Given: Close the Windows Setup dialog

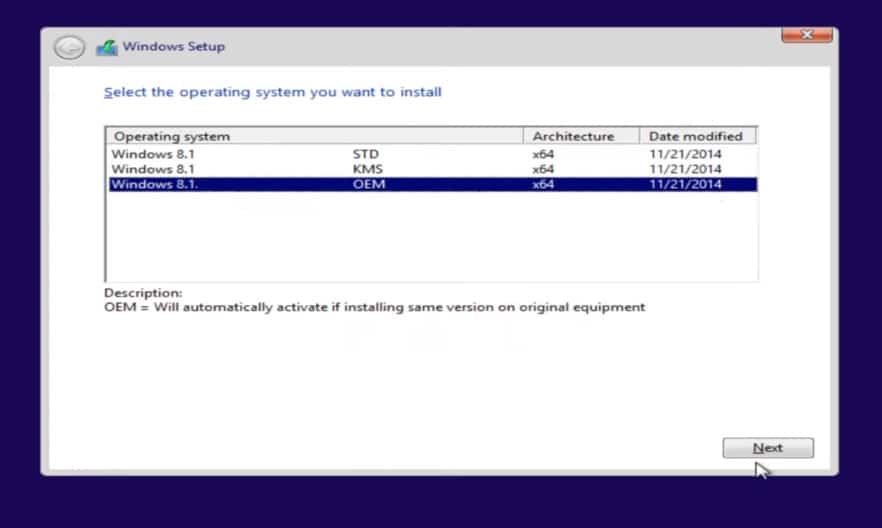Looking at the screenshot, I should click(807, 35).
